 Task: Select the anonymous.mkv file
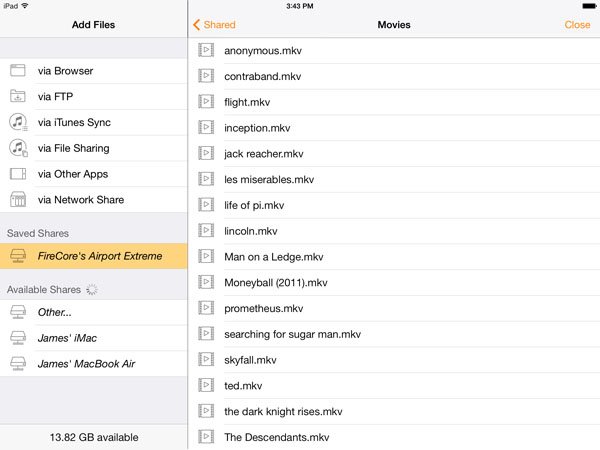[x=394, y=51]
